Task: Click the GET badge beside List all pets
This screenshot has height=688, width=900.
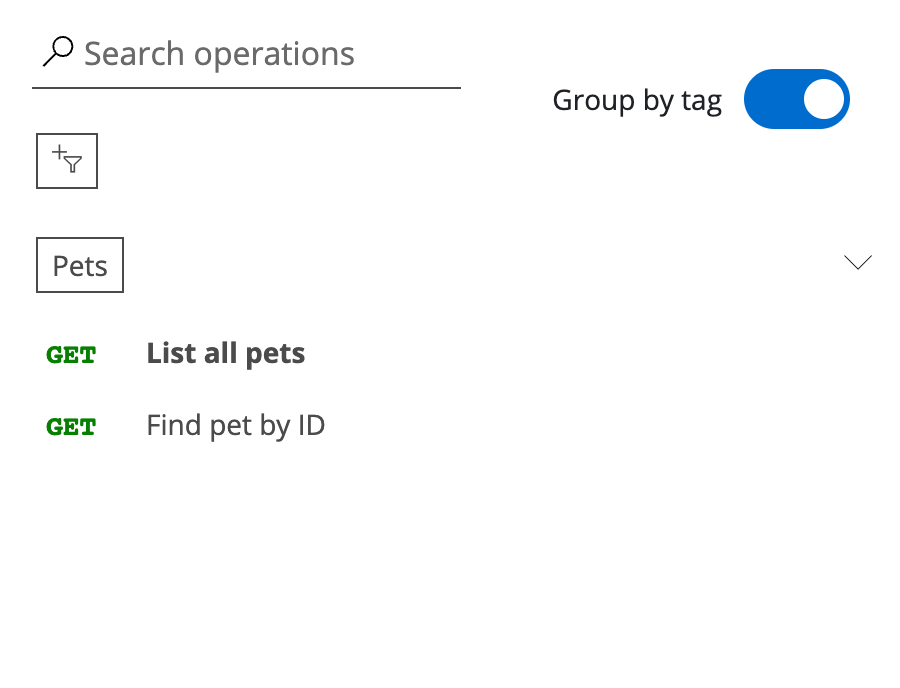Action: pos(71,355)
